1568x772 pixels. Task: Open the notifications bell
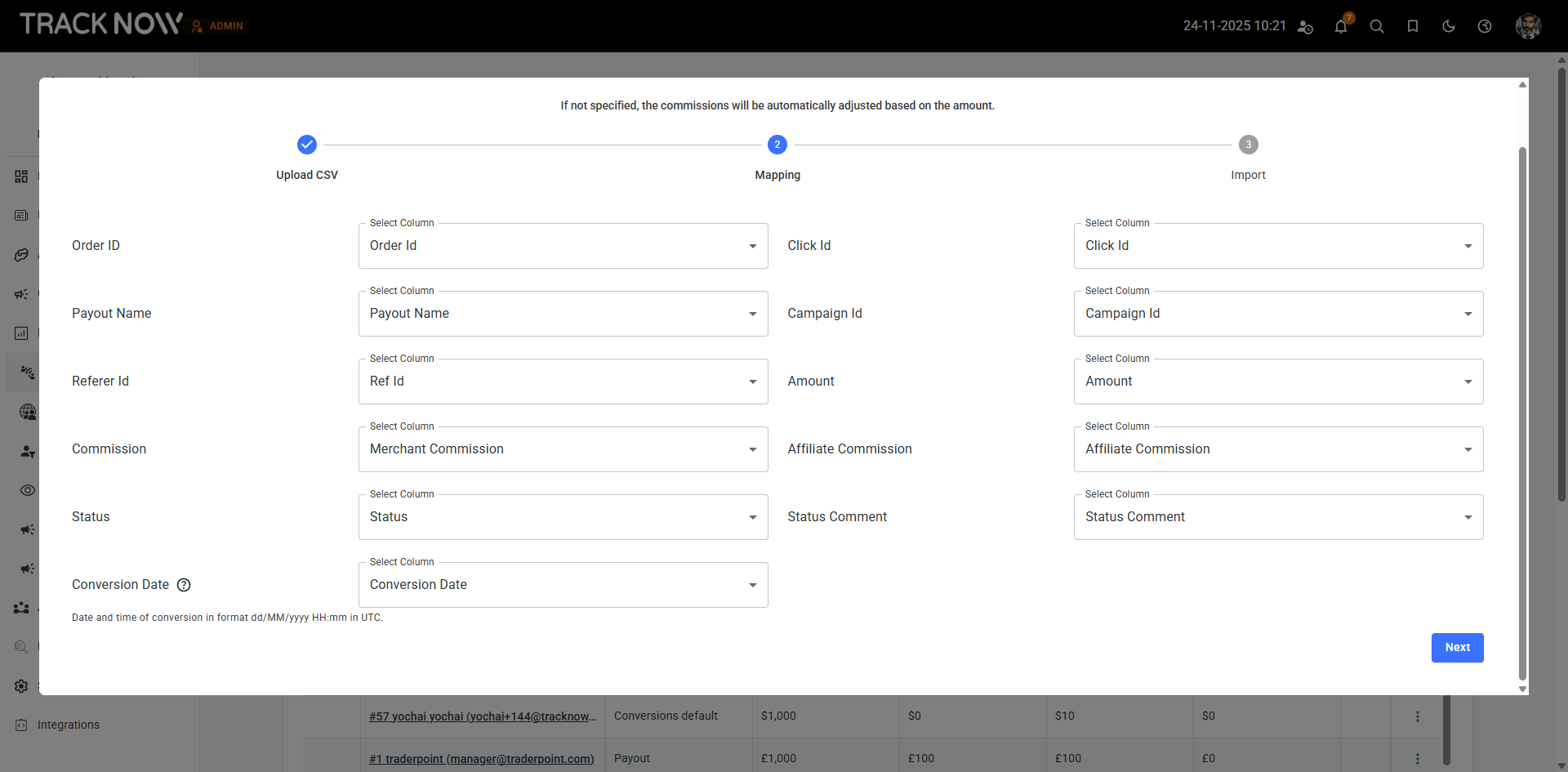pos(1340,27)
